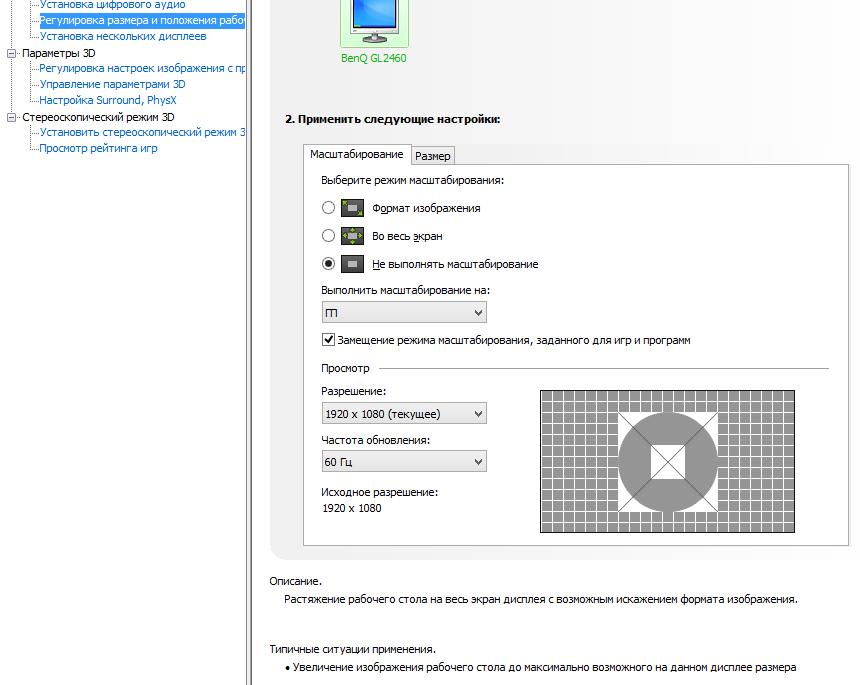
Task: Click the no-scaling mode icon
Action: [352, 264]
